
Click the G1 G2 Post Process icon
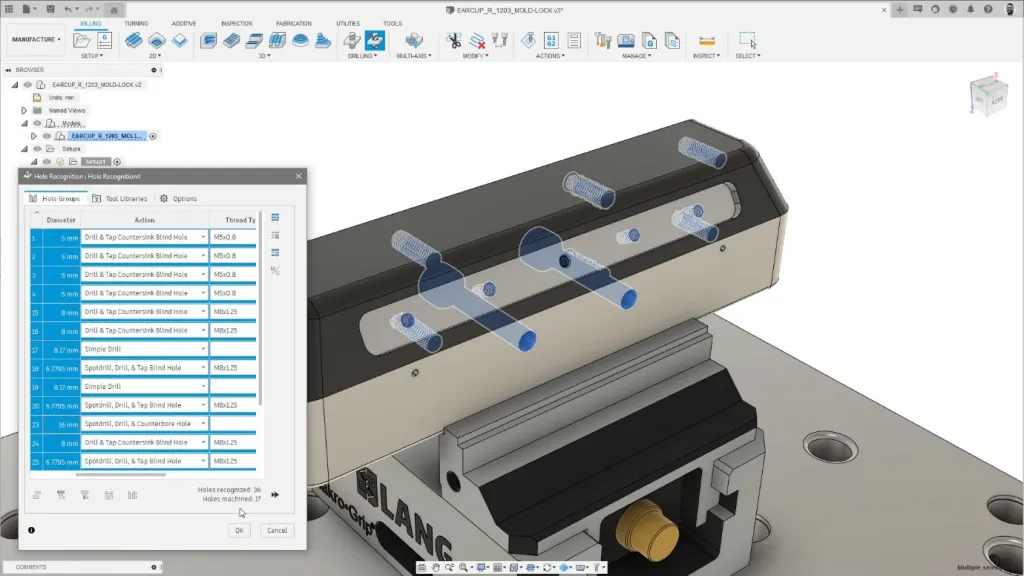550,41
